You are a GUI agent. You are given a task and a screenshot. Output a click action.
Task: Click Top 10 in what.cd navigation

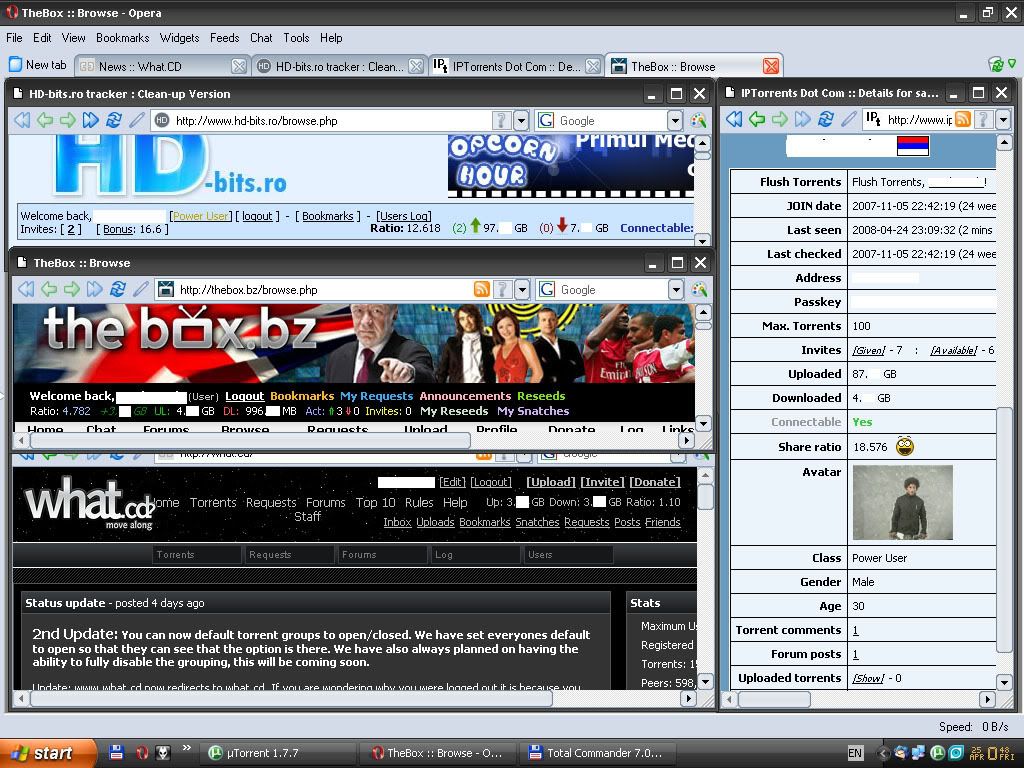(x=376, y=502)
